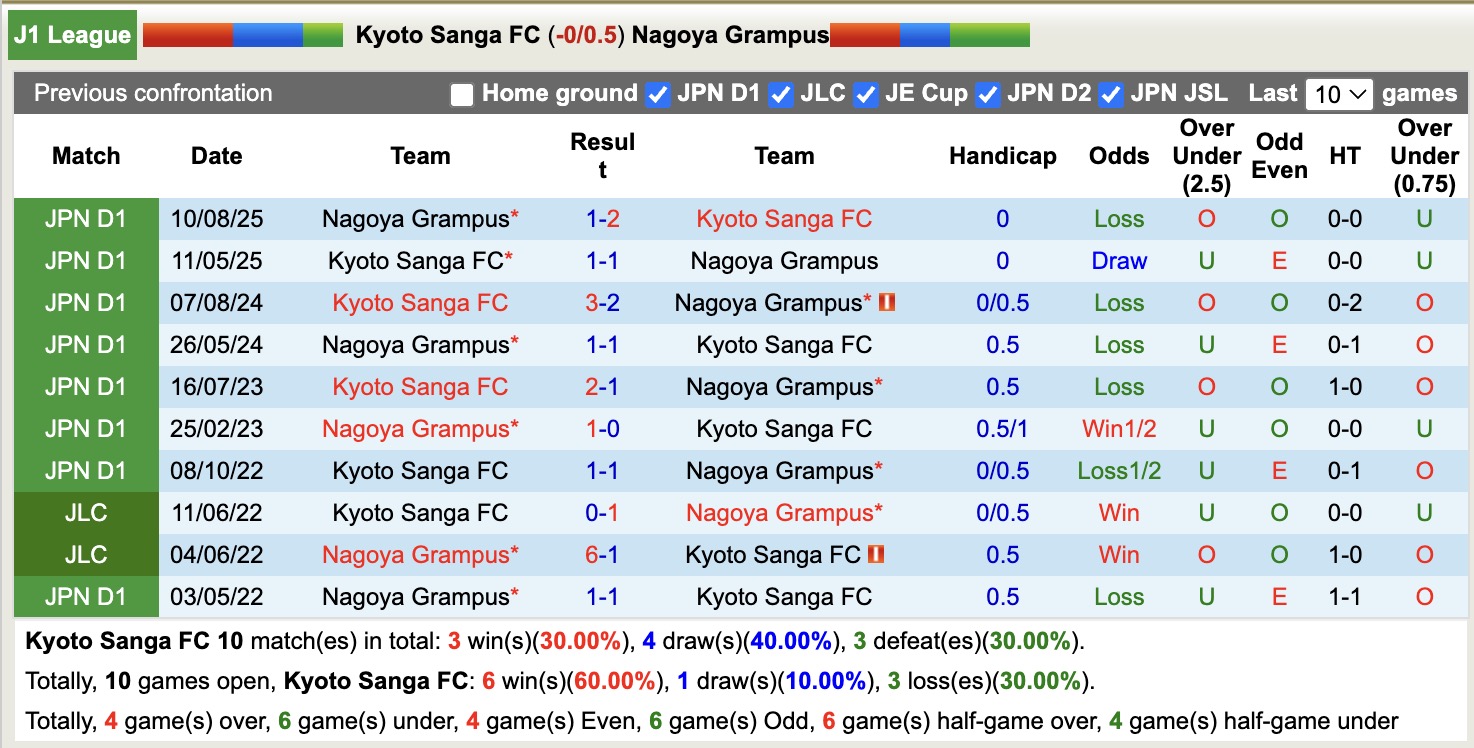Image resolution: width=1474 pixels, height=748 pixels.
Task: Uncheck the JPN D1 checkbox
Action: tap(658, 94)
